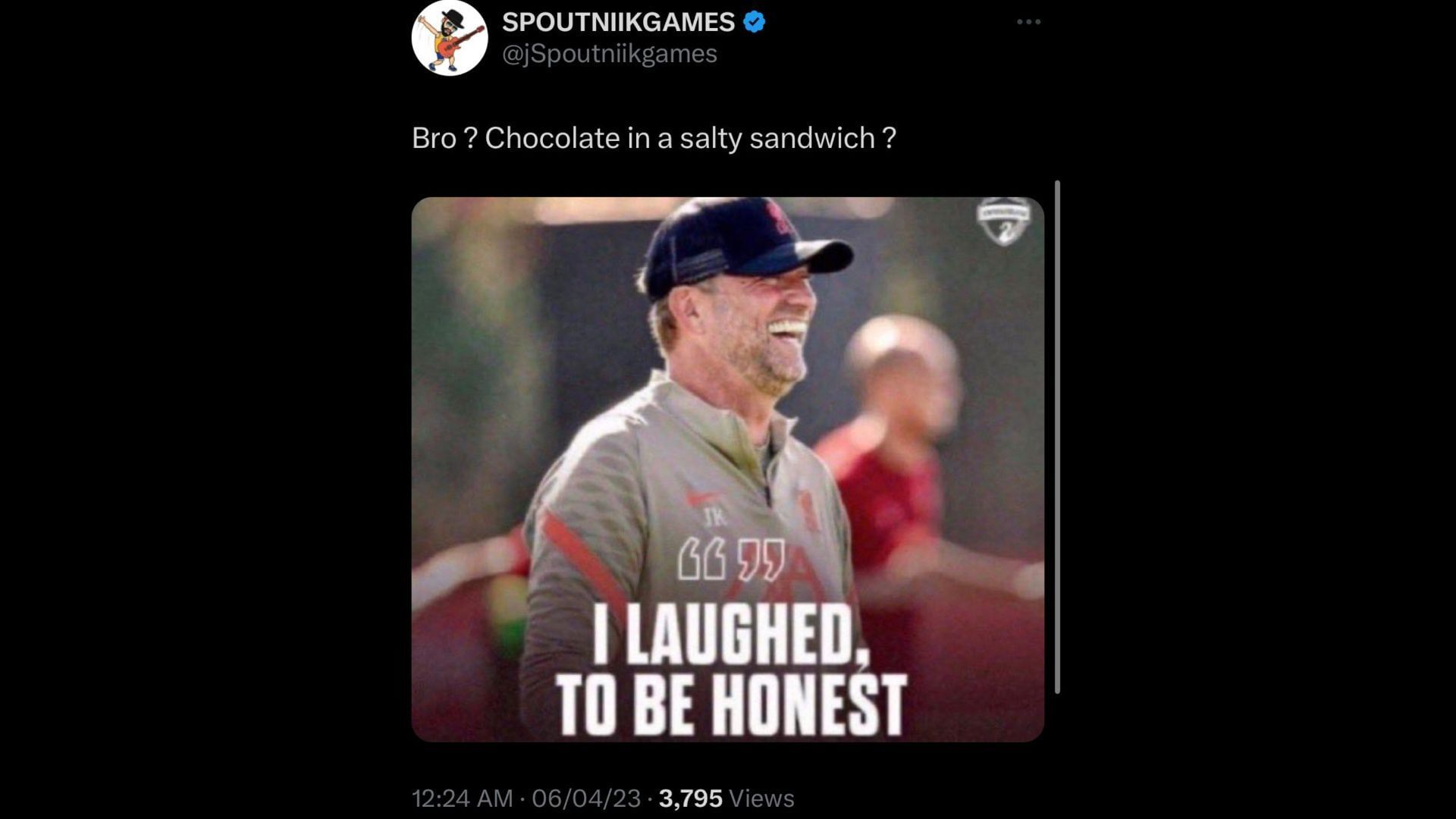Image resolution: width=1456 pixels, height=819 pixels.
Task: Open the @jSpoutniikgames handle link
Action: [609, 54]
